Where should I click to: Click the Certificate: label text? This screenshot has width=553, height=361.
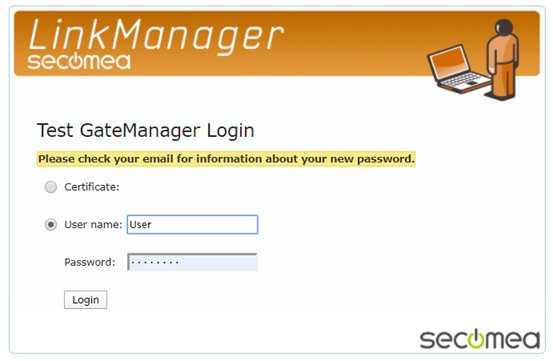[92, 187]
